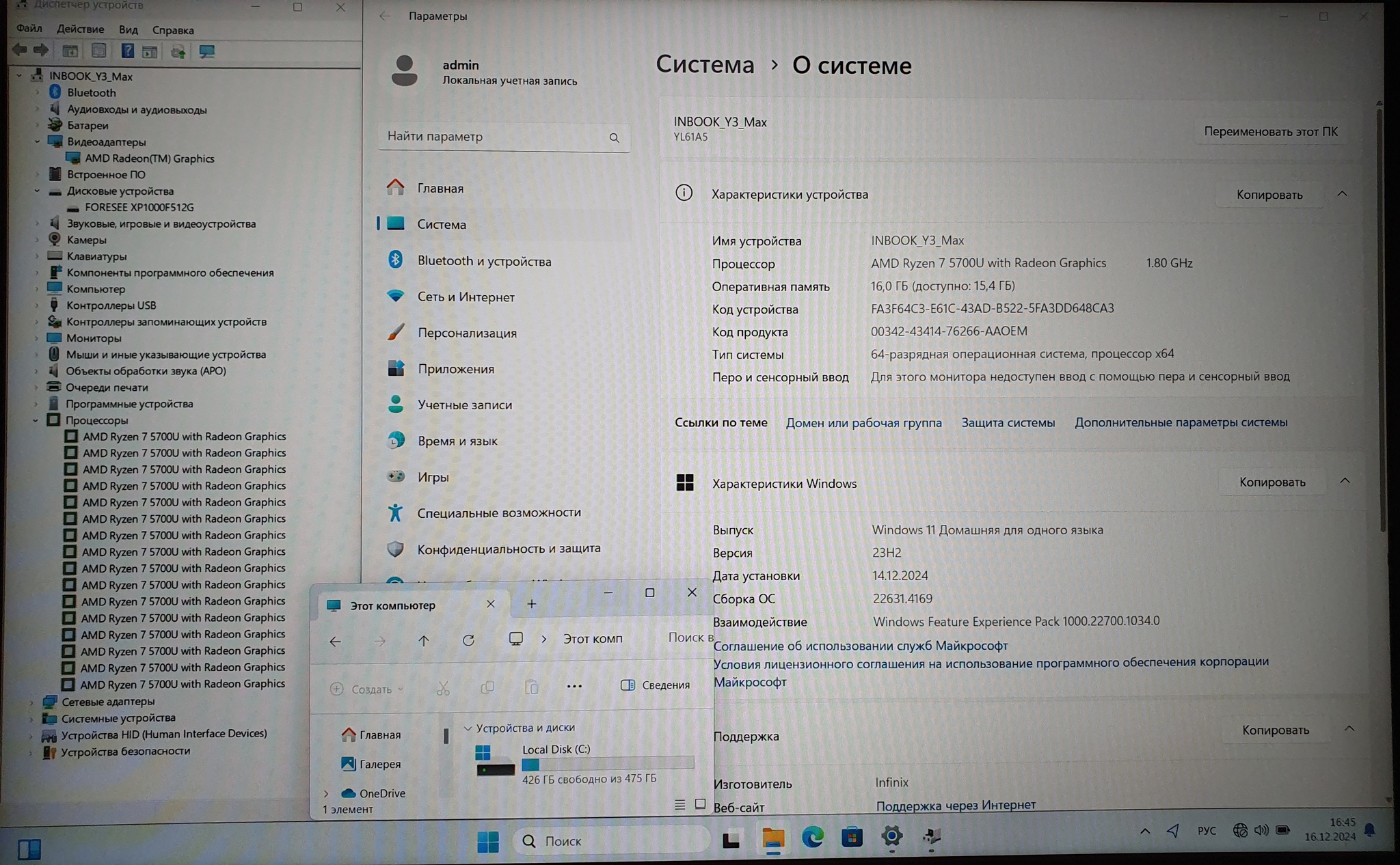Click the Device Manager help toolbar icon
1400x865 pixels.
click(x=127, y=51)
